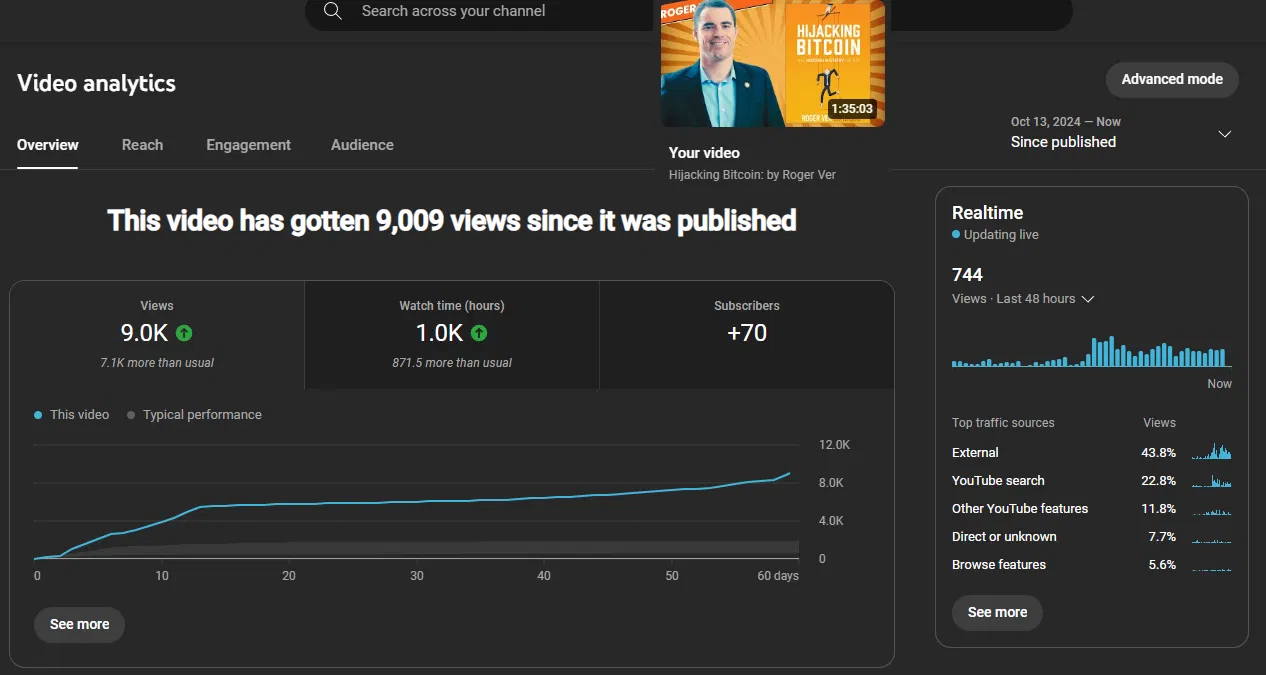Click the Realtime panel heading
Viewport: 1266px width, 675px height.
(987, 213)
